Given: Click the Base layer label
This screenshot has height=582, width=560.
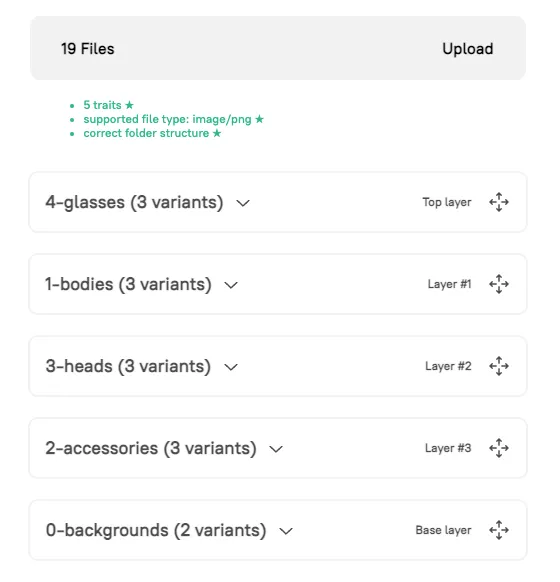Looking at the screenshot, I should [x=443, y=530].
